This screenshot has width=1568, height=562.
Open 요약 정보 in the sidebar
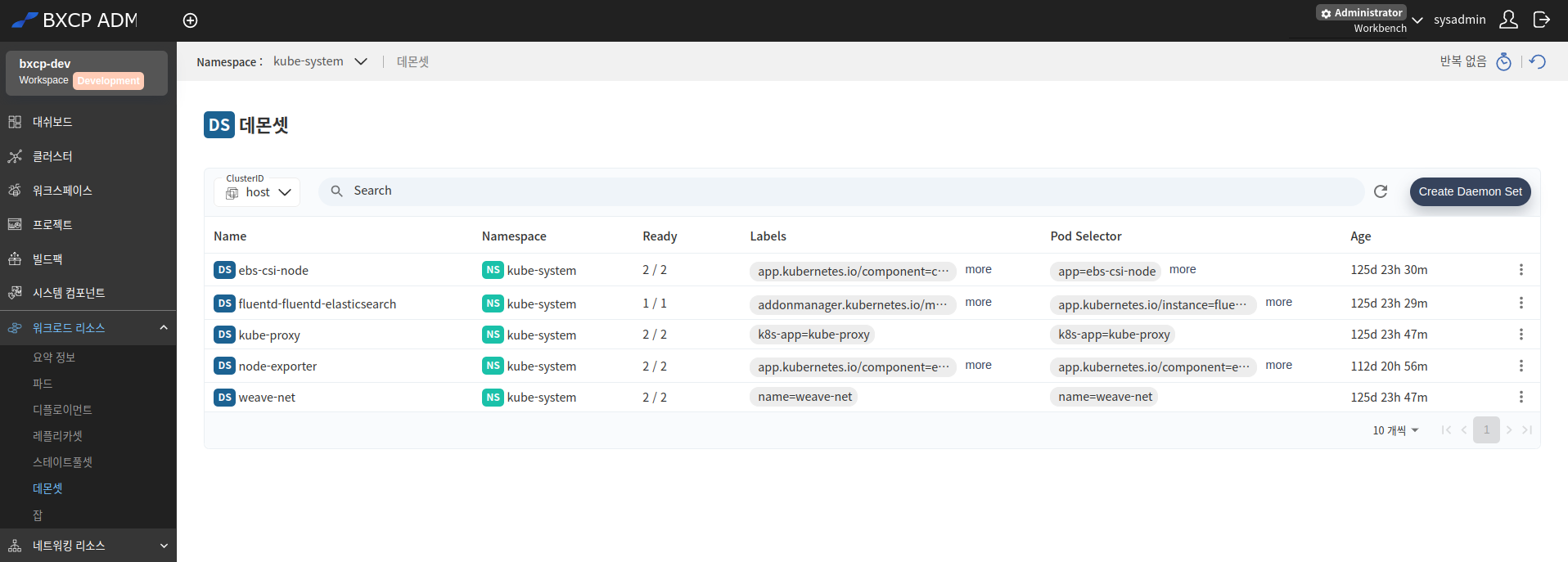point(54,357)
